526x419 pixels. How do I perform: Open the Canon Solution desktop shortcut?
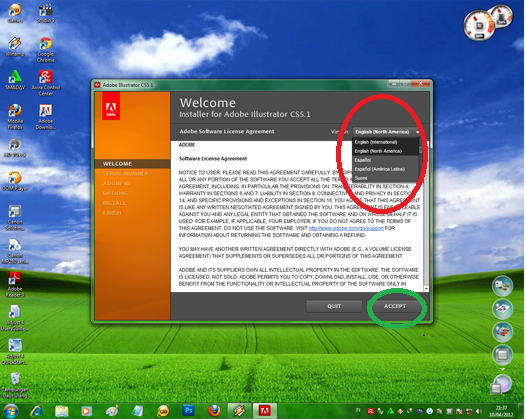[x=15, y=218]
